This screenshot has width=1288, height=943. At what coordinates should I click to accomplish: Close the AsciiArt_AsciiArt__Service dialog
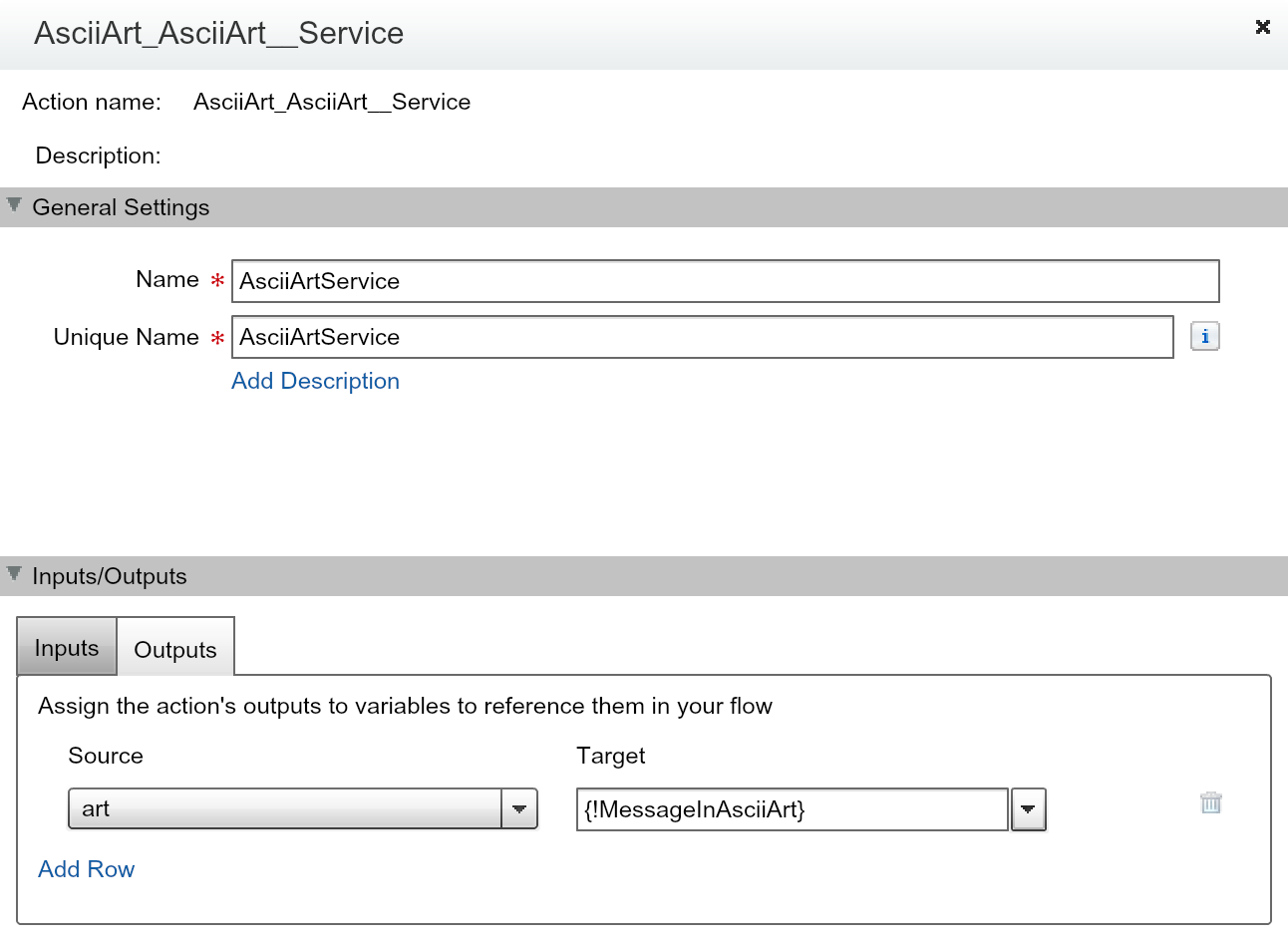[x=1262, y=27]
